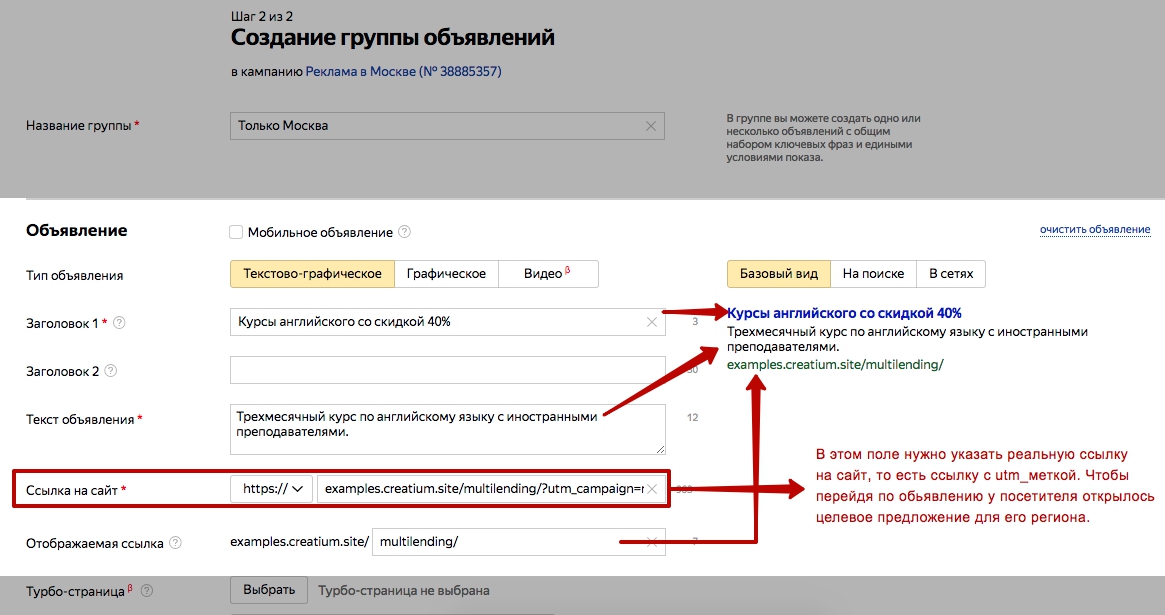Click the Шаг 2 из 2 step label
The width and height of the screenshot is (1165, 615).
262,16
